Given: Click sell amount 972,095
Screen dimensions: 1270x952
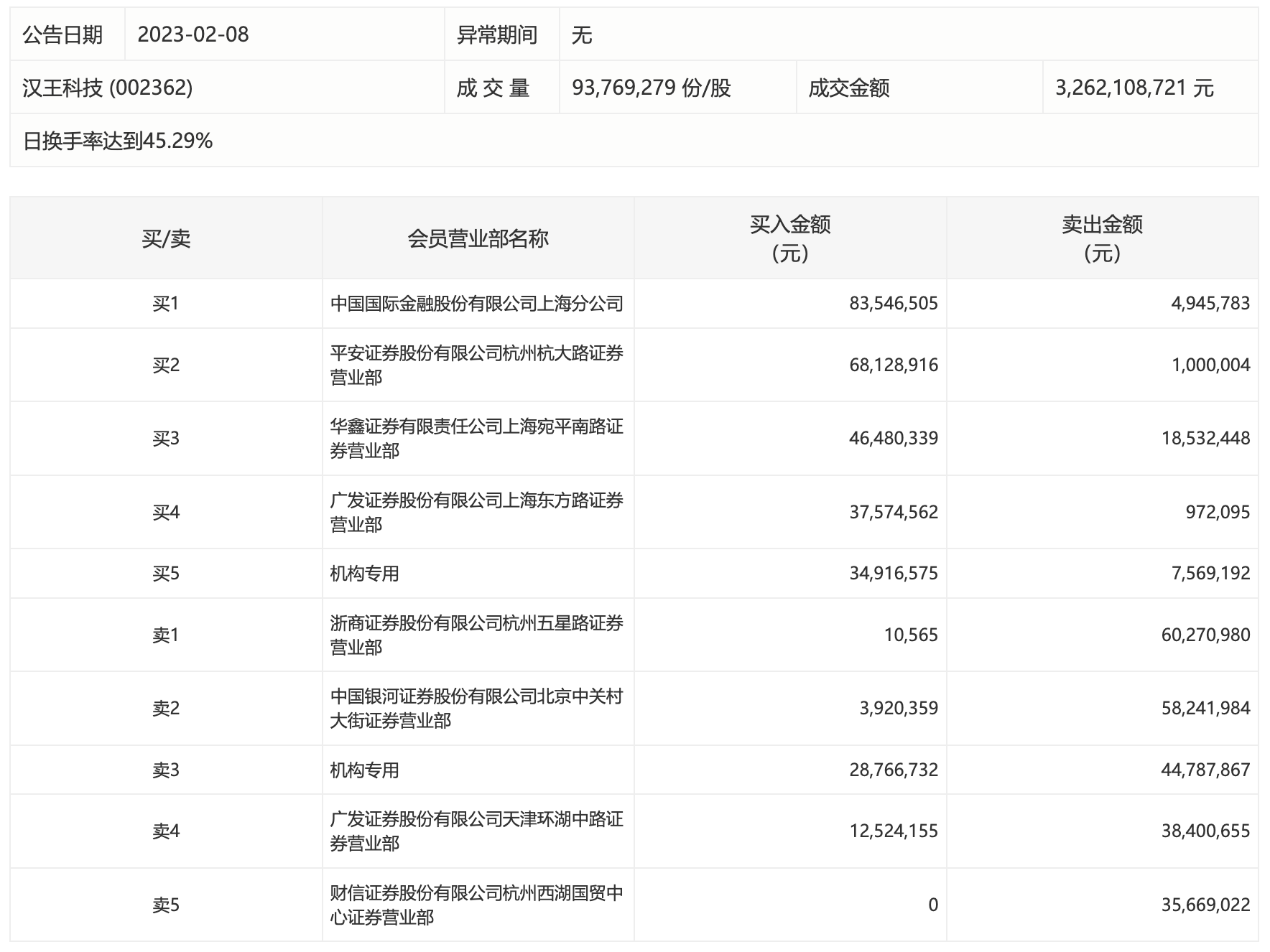Looking at the screenshot, I should coord(1218,513).
